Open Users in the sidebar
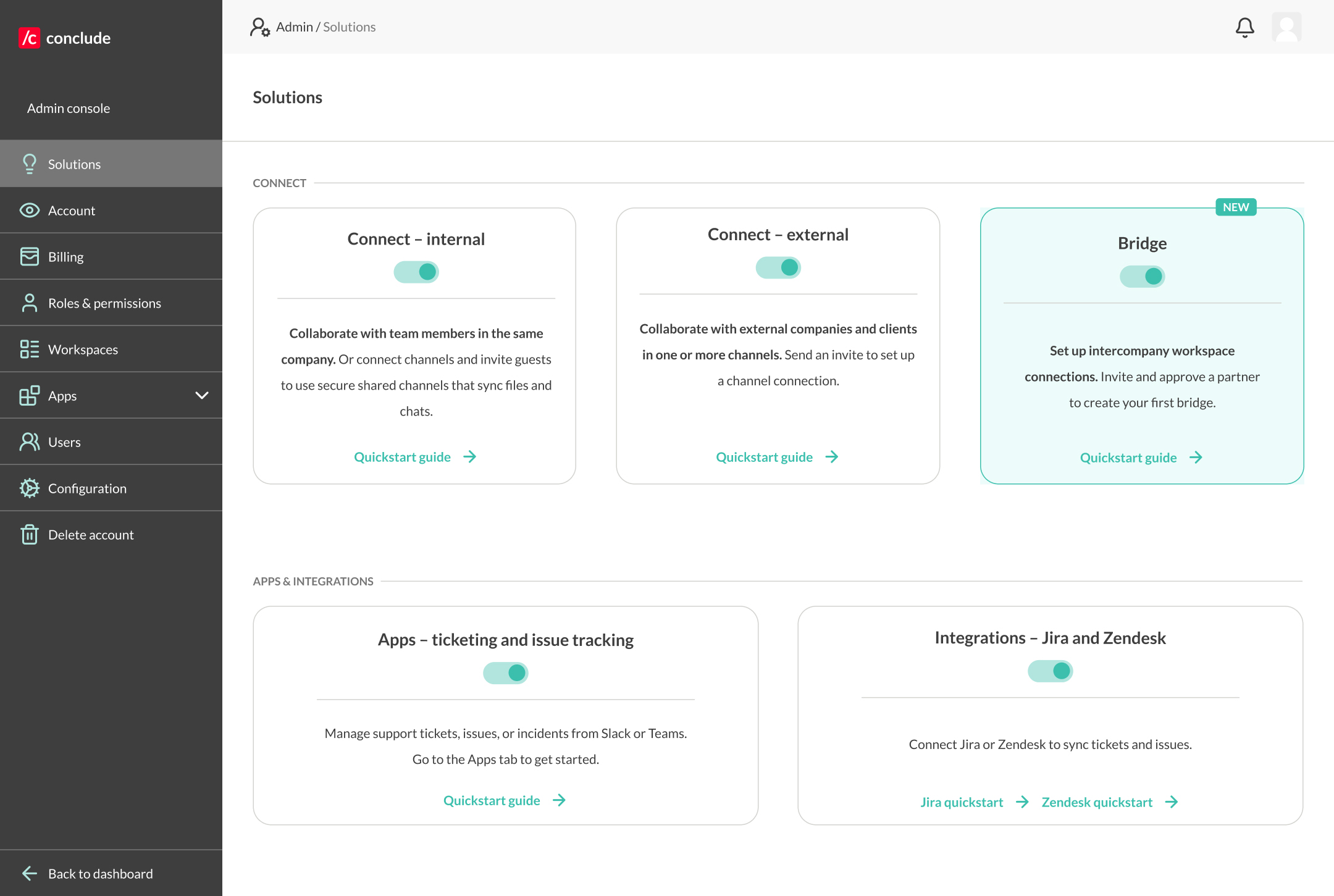The height and width of the screenshot is (896, 1334). coord(111,442)
